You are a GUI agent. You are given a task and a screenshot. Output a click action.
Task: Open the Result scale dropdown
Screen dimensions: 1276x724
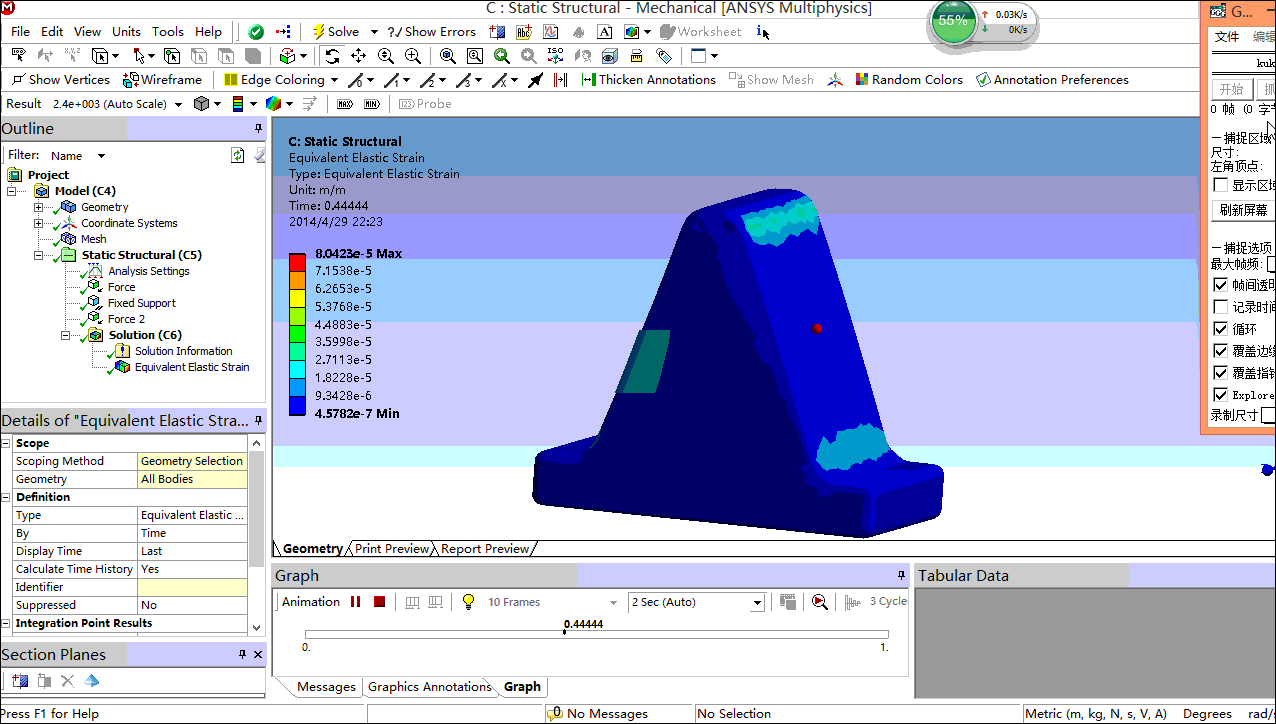click(178, 104)
